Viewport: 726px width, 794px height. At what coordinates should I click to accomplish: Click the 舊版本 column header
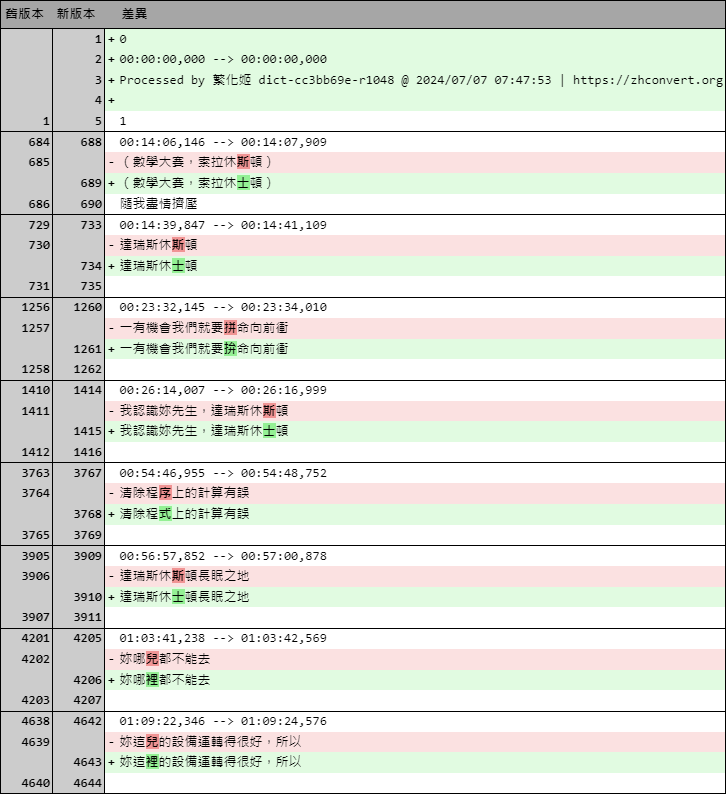pyautogui.click(x=24, y=14)
